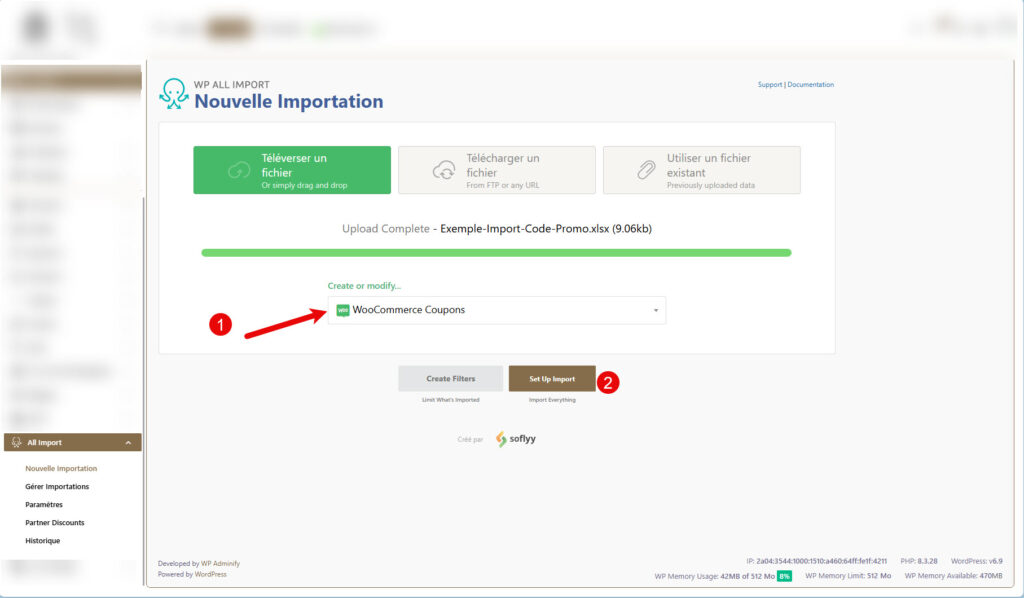Click the Create Filters button
Viewport: 1024px width, 598px height.
[x=450, y=379]
